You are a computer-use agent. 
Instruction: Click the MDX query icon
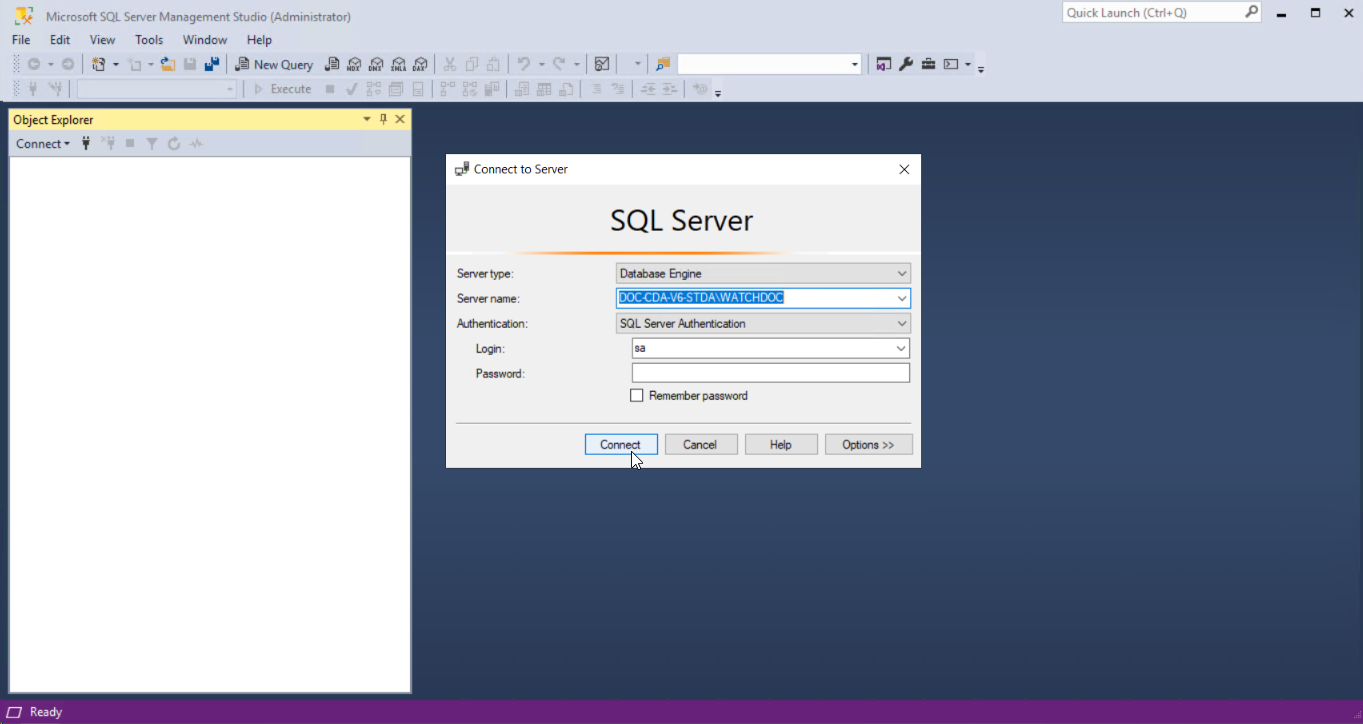click(354, 64)
